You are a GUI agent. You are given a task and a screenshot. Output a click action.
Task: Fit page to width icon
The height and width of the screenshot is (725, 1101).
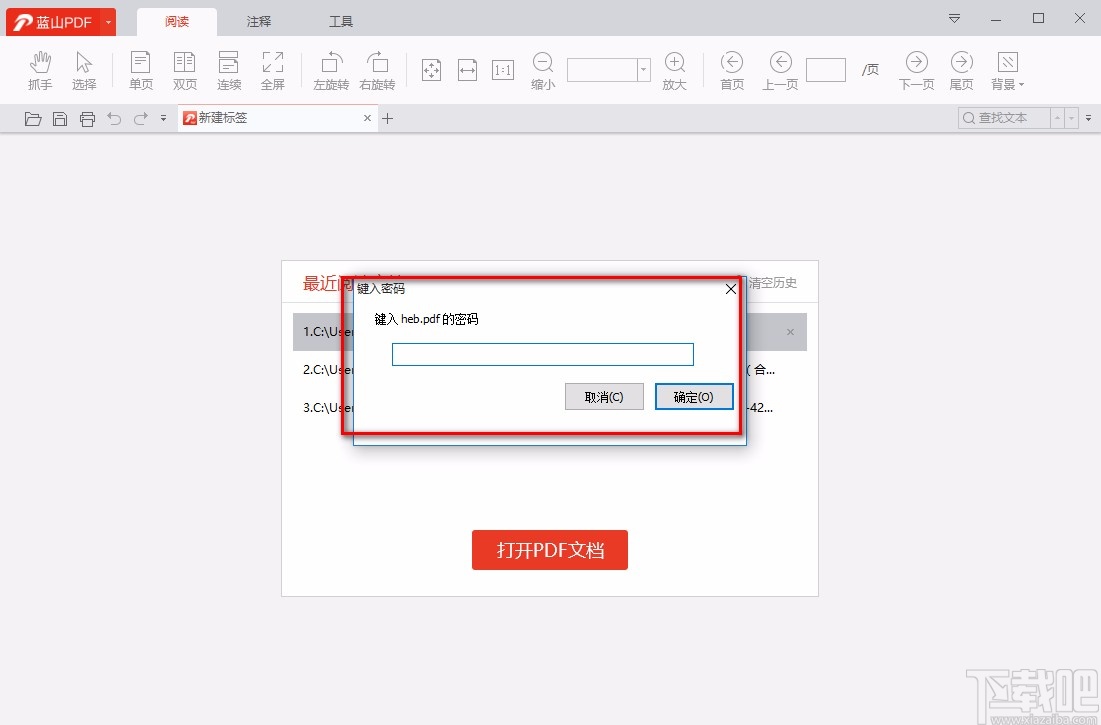click(468, 70)
